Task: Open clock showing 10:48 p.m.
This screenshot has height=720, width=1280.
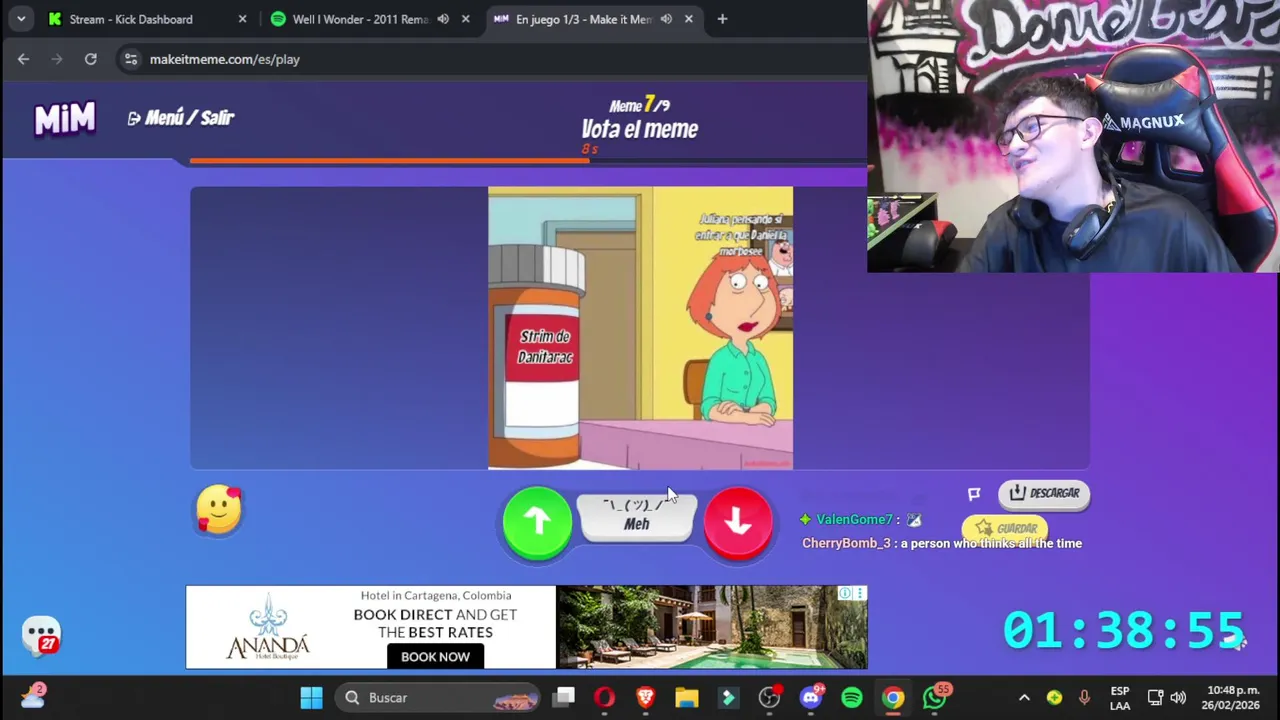Action: click(x=1233, y=698)
